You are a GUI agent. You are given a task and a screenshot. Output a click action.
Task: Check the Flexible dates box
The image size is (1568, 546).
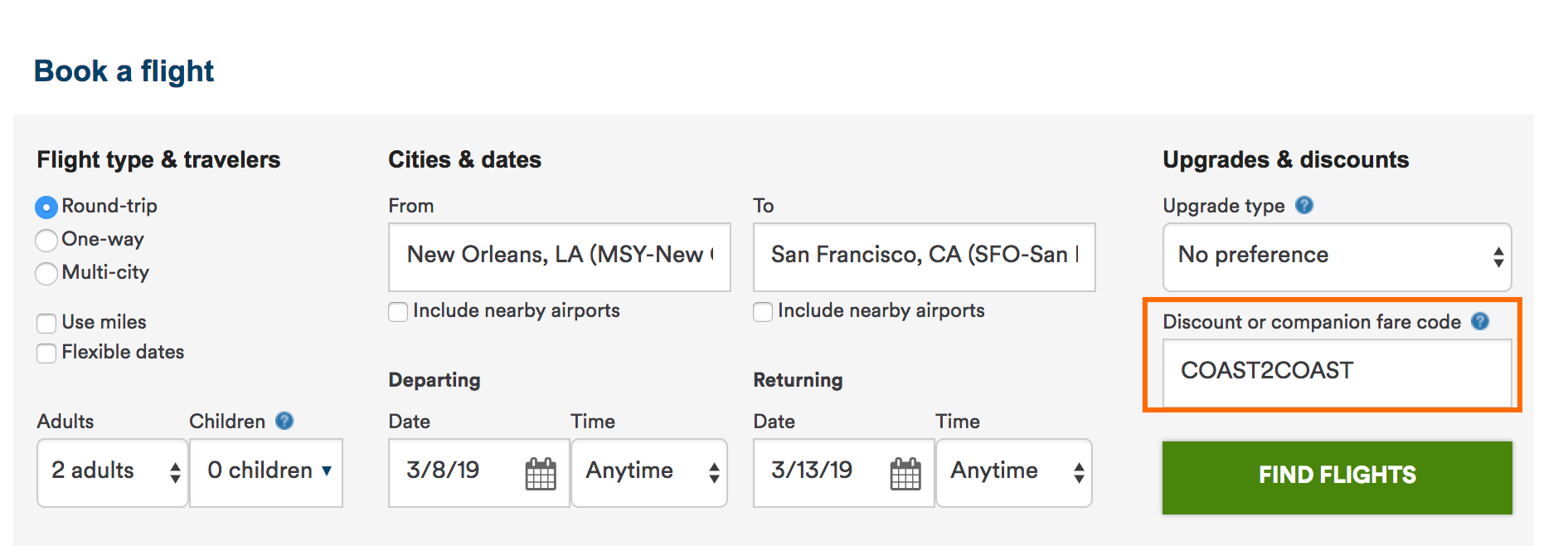[46, 353]
